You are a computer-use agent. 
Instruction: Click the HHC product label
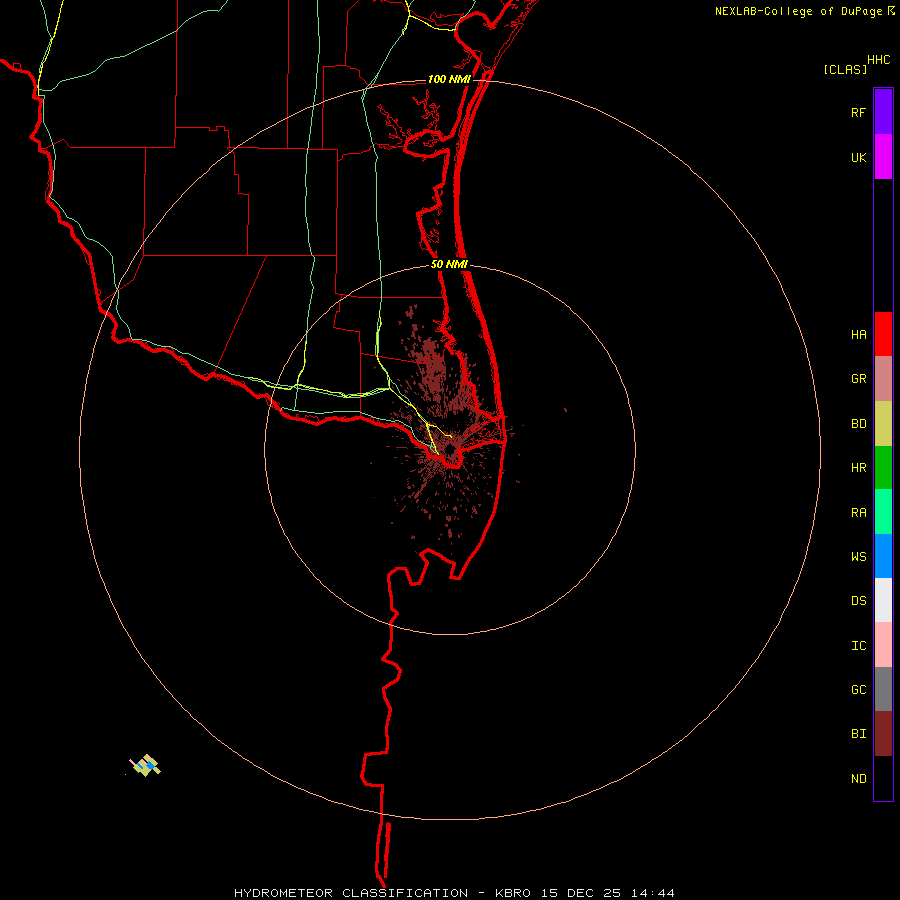coord(878,60)
